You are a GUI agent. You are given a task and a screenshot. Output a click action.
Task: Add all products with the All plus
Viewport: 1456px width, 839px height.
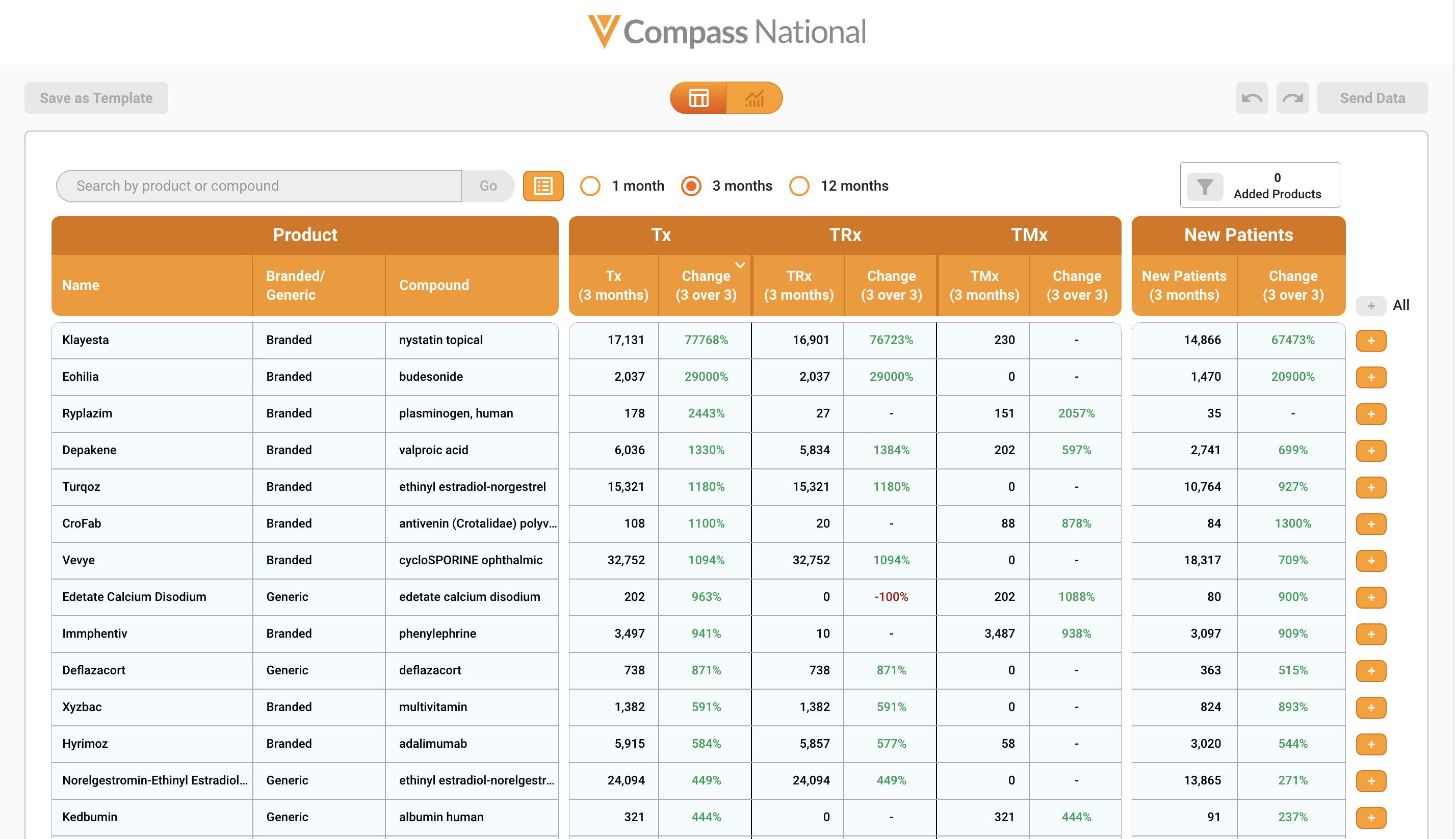click(1371, 305)
